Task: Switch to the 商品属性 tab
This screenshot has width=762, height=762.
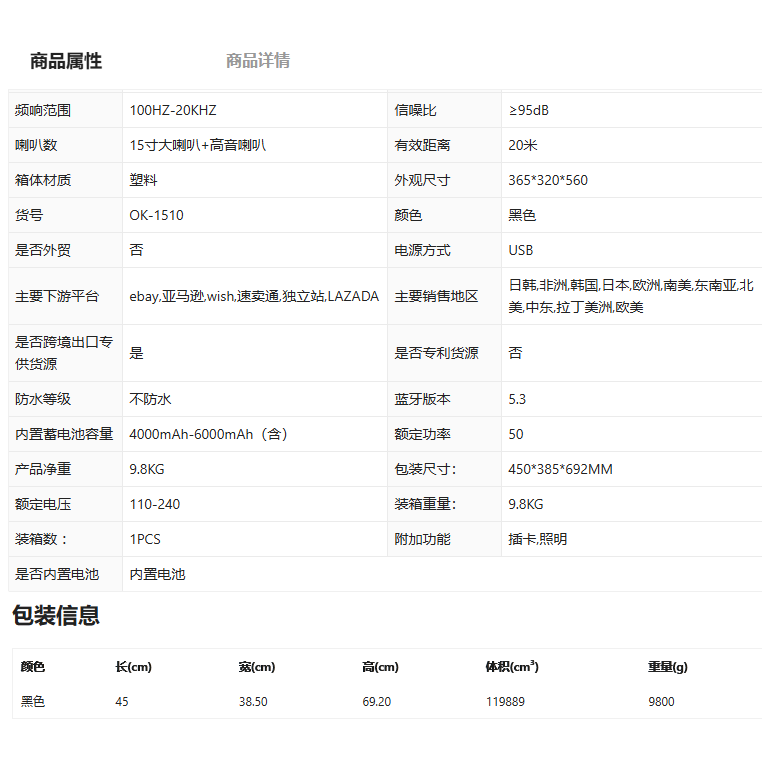Action: 66,61
